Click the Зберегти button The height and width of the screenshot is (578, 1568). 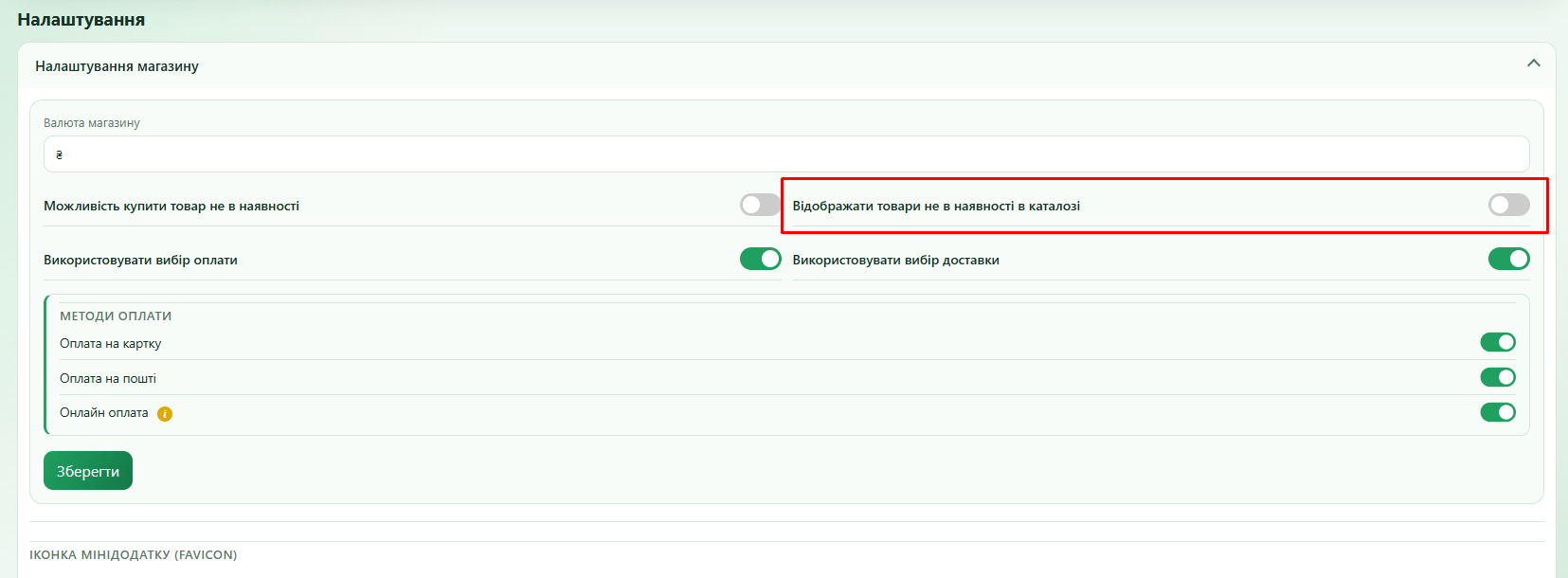[88, 471]
